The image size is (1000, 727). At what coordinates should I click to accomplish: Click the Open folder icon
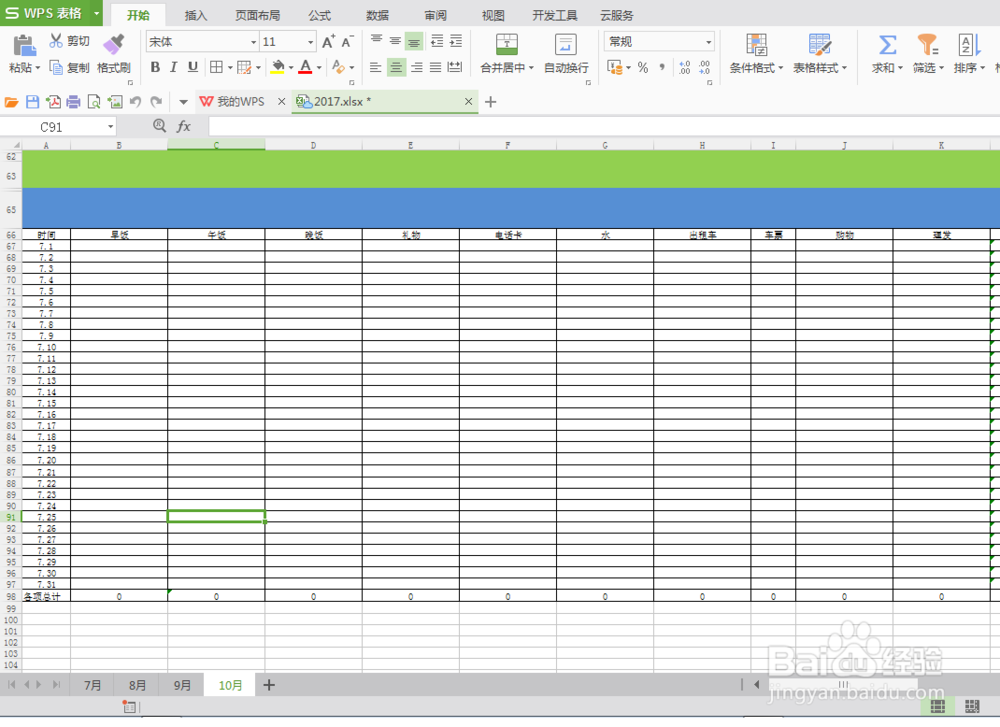(11, 102)
